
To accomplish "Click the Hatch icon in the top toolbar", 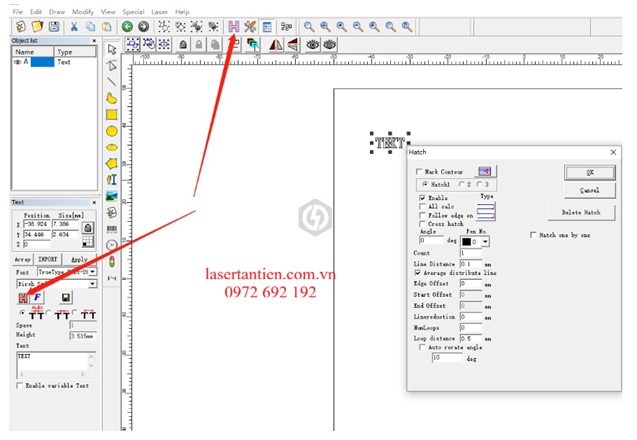I will (x=234, y=25).
